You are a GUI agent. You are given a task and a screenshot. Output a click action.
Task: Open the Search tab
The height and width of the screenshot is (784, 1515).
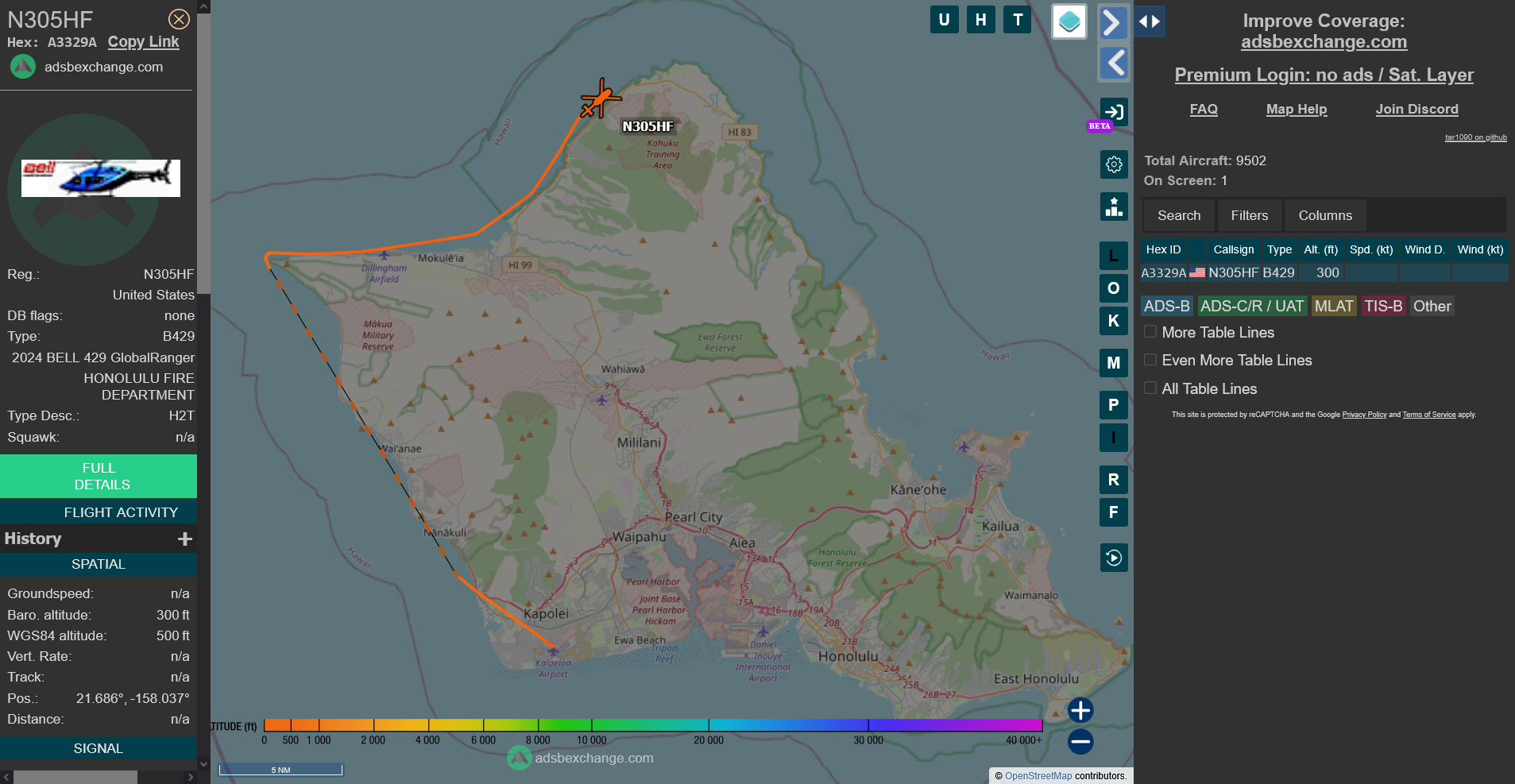click(x=1179, y=215)
